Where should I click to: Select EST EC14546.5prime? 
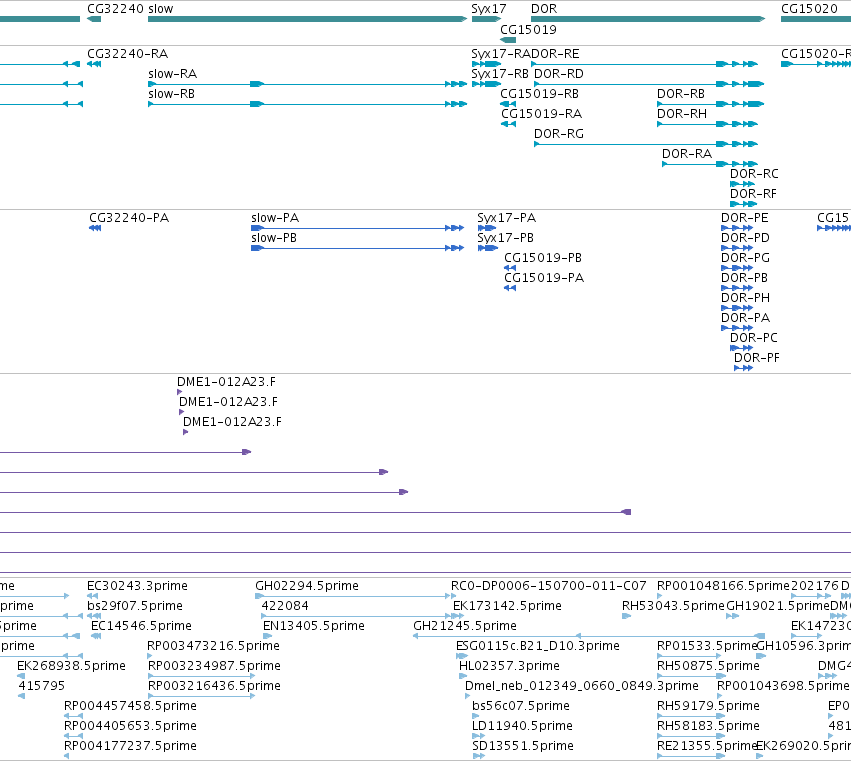[x=96, y=636]
